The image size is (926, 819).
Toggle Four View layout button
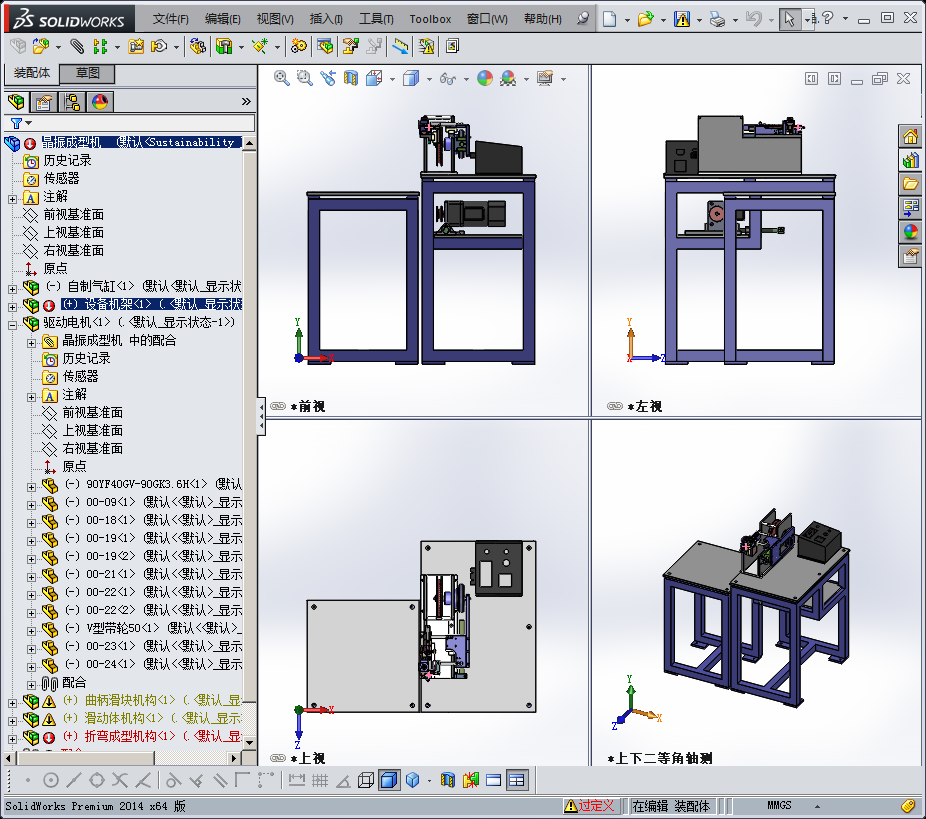pos(517,781)
